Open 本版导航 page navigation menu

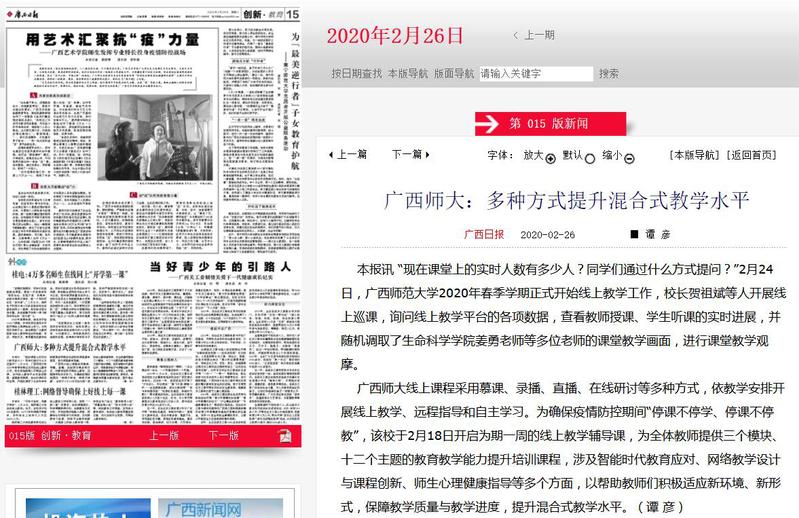point(408,73)
